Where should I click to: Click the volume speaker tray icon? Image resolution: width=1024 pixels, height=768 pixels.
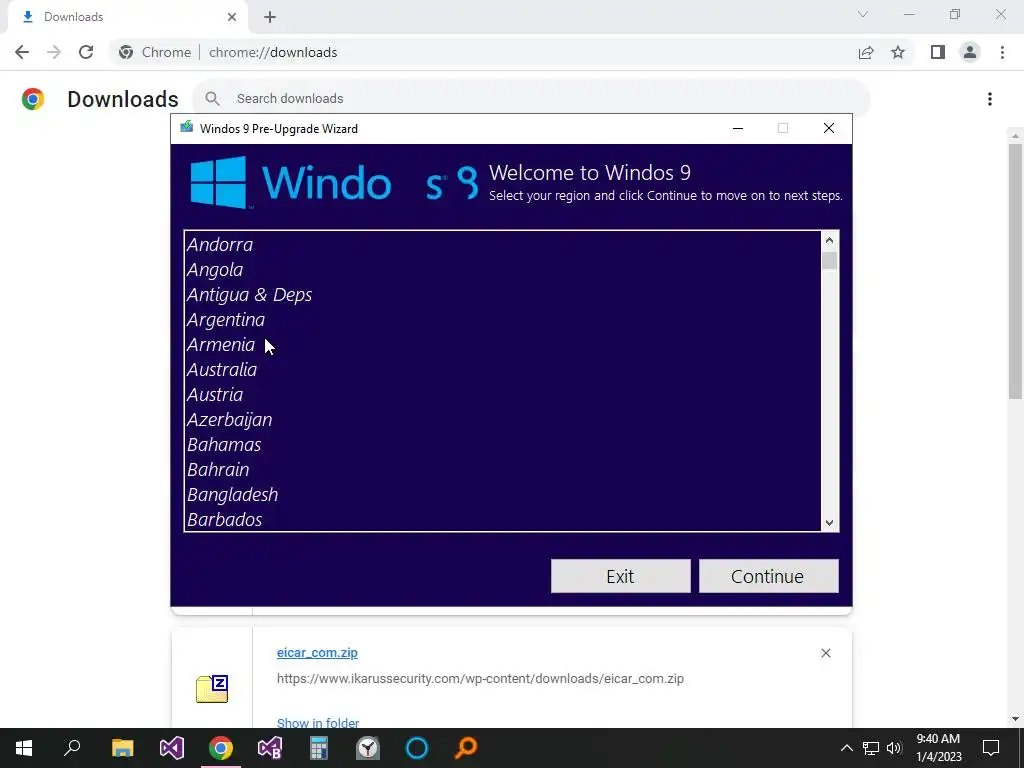(894, 748)
